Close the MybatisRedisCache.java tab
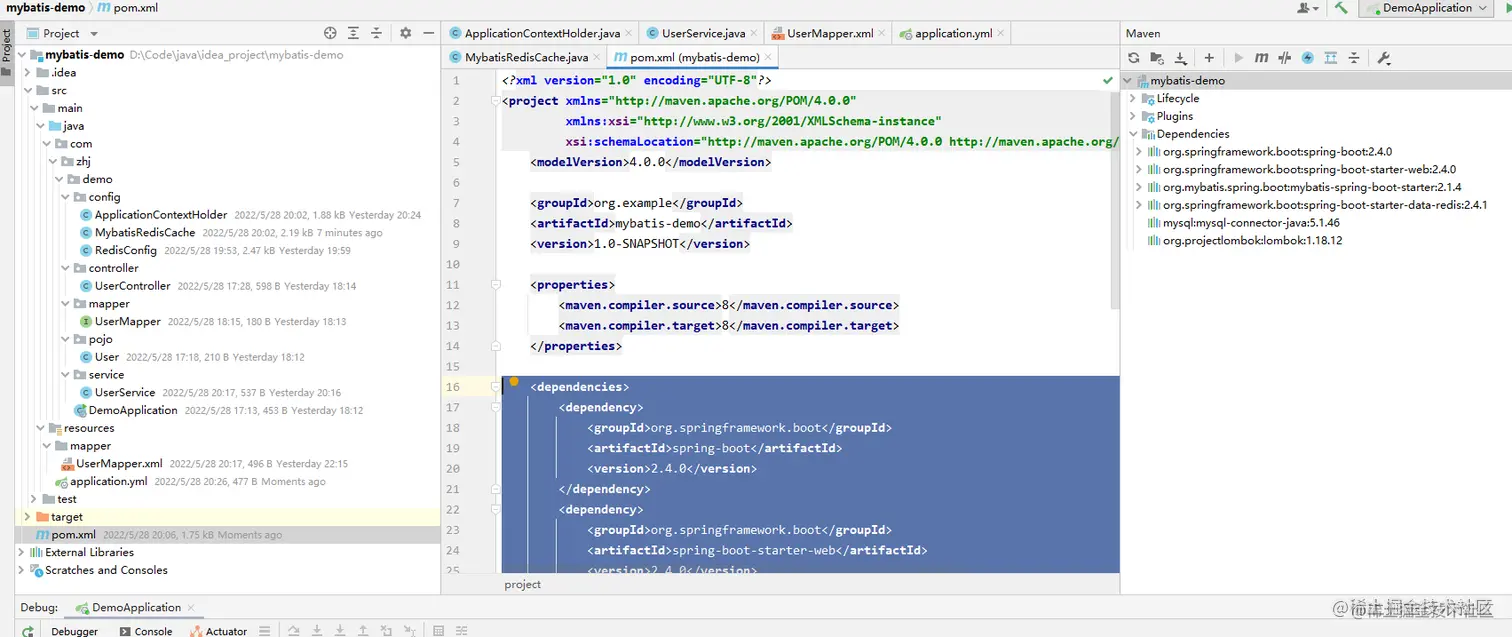Image resolution: width=1512 pixels, height=637 pixels. [x=597, y=57]
